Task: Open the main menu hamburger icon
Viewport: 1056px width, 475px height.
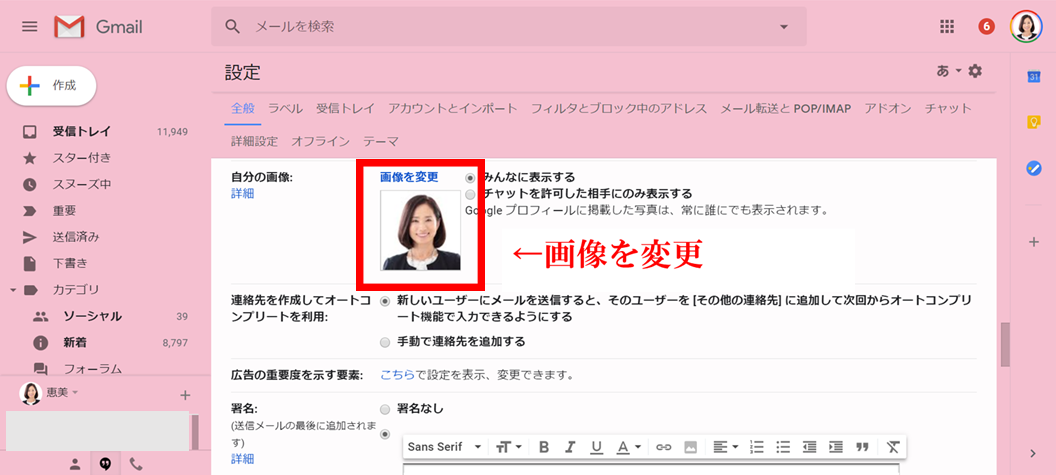Action: tap(30, 27)
